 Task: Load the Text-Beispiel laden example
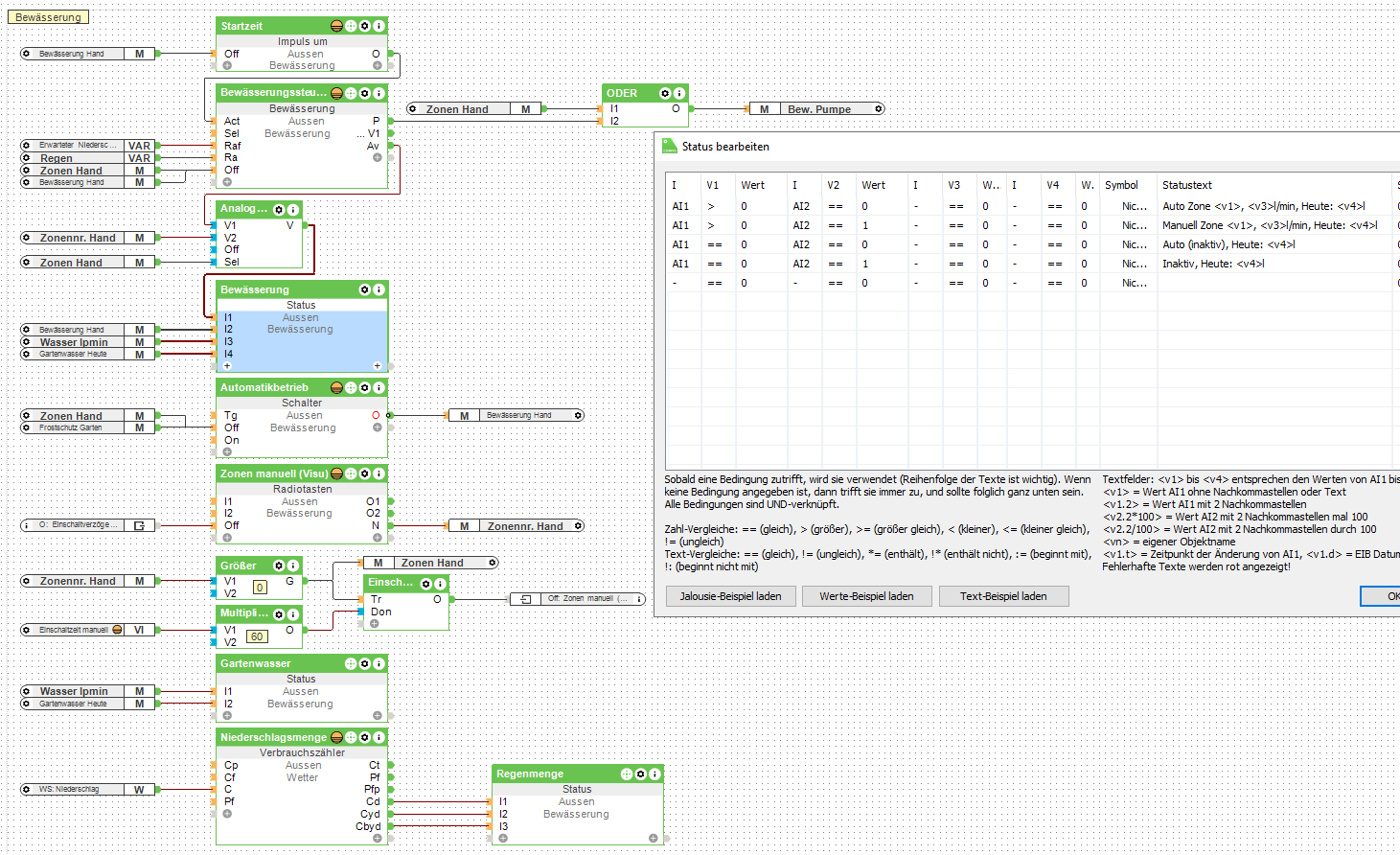(1003, 596)
